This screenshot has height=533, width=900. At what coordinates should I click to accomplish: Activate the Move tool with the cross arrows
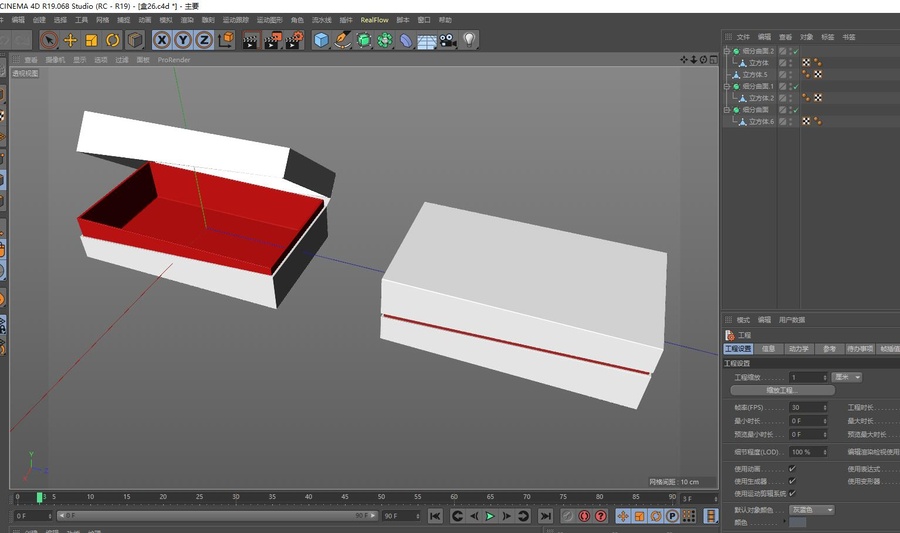coord(71,40)
